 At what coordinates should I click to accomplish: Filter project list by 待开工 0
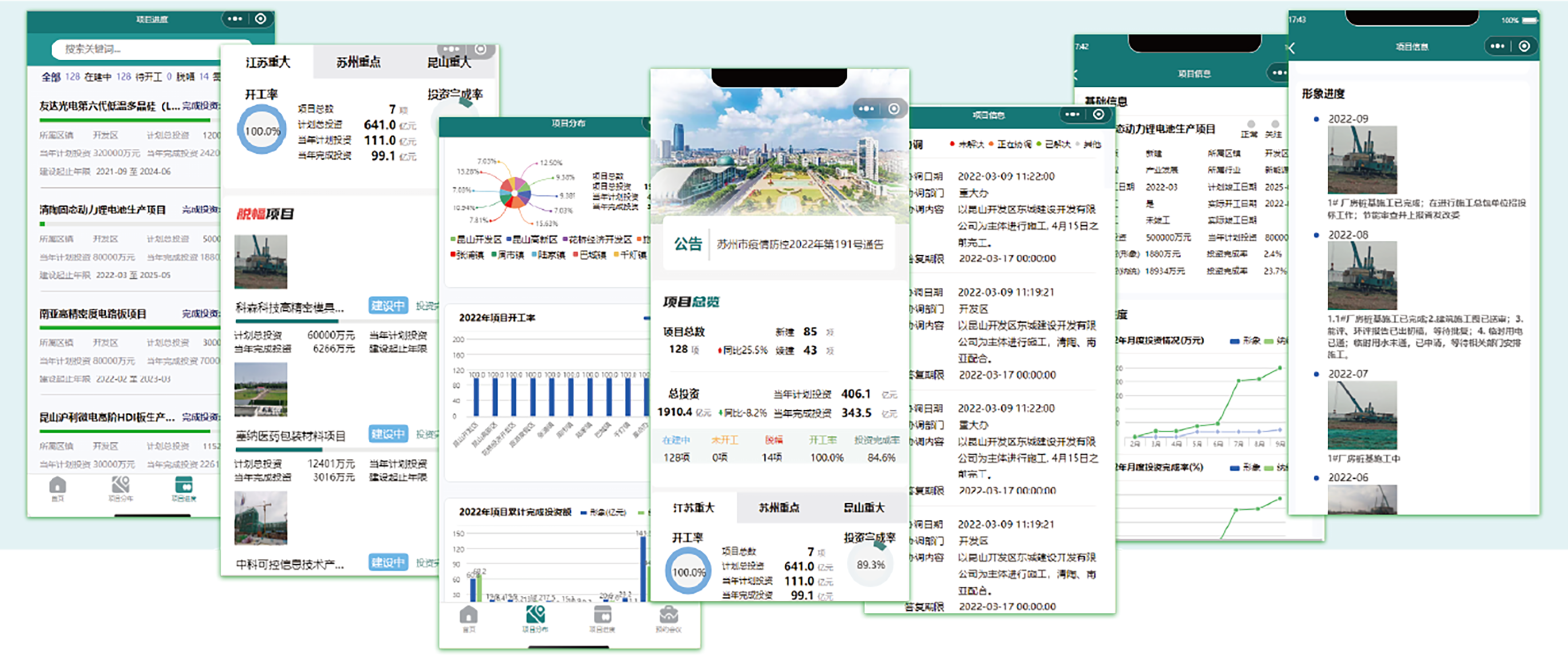click(x=153, y=76)
